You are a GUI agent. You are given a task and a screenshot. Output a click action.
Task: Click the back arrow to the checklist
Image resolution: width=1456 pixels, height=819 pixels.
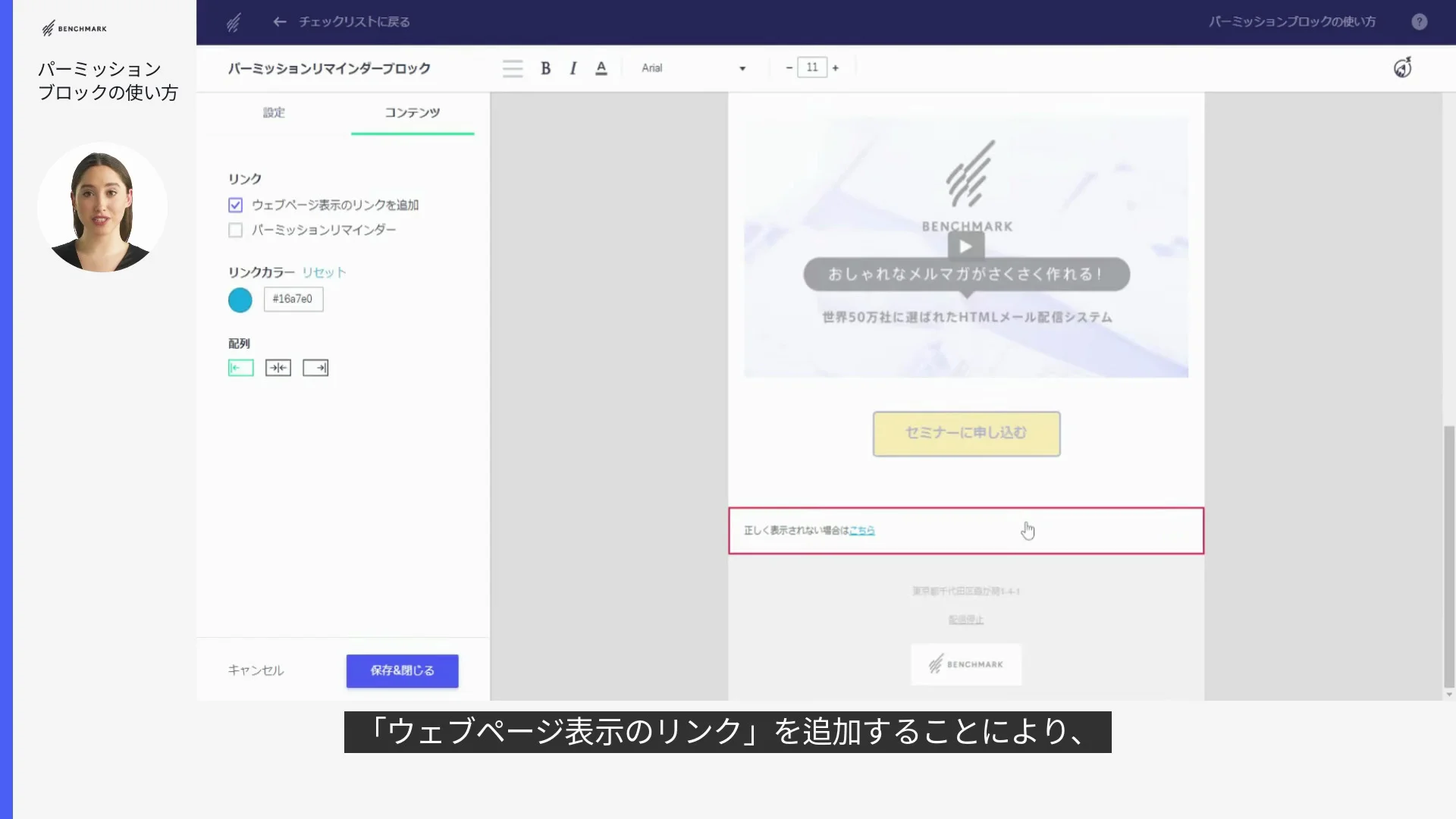point(280,22)
